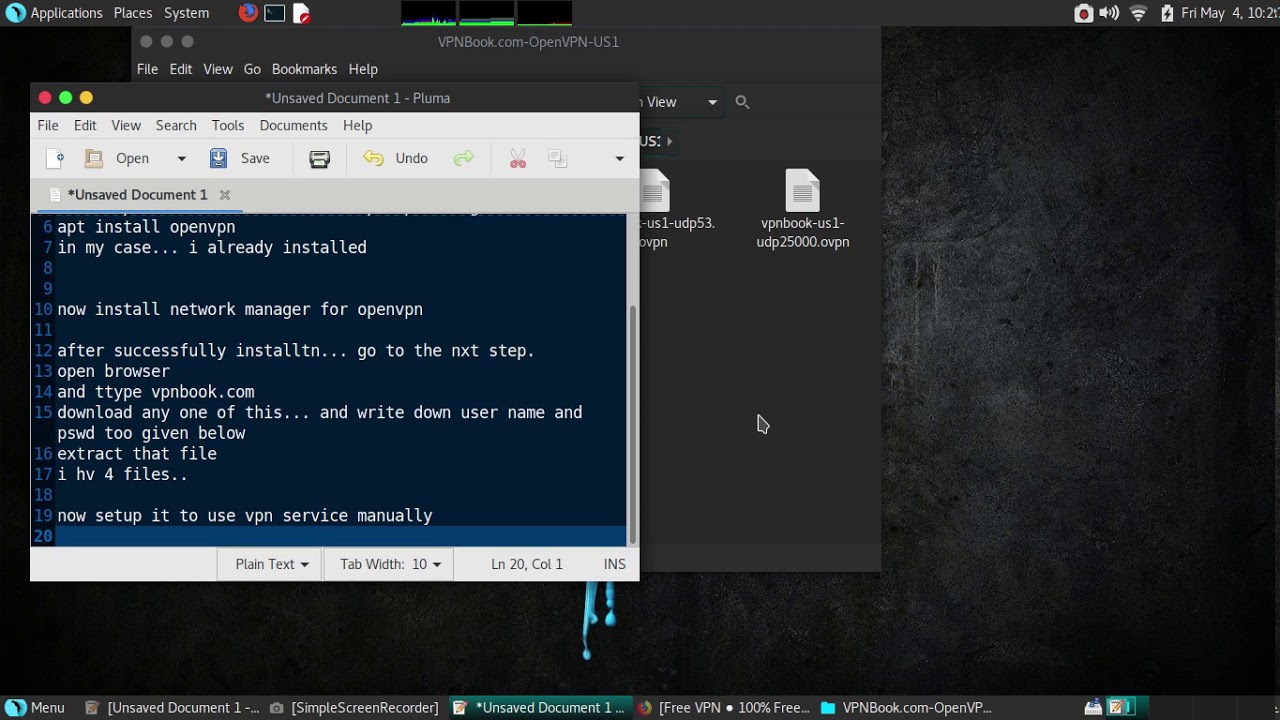The image size is (1280, 720).
Task: Click the print icon in Pluma toolbar
Action: [320, 158]
